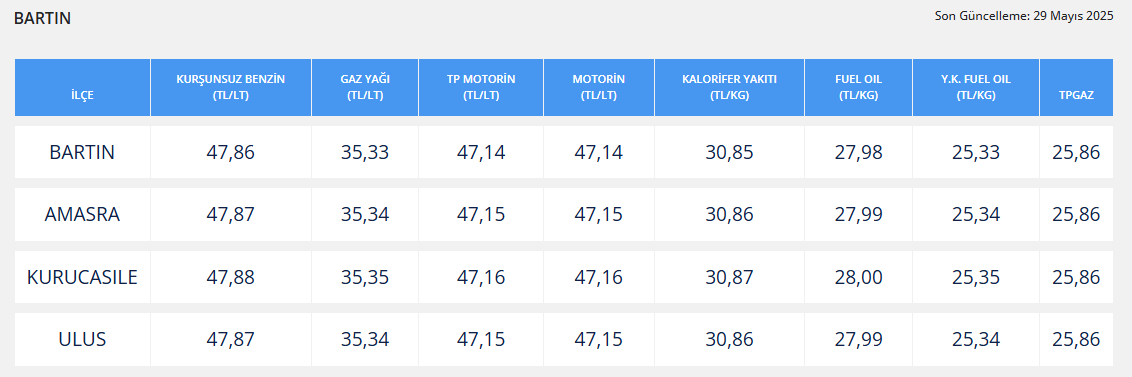The image size is (1132, 377).
Task: Select Kurucasile gaz yağı price 35,35
Action: pyautogui.click(x=365, y=277)
